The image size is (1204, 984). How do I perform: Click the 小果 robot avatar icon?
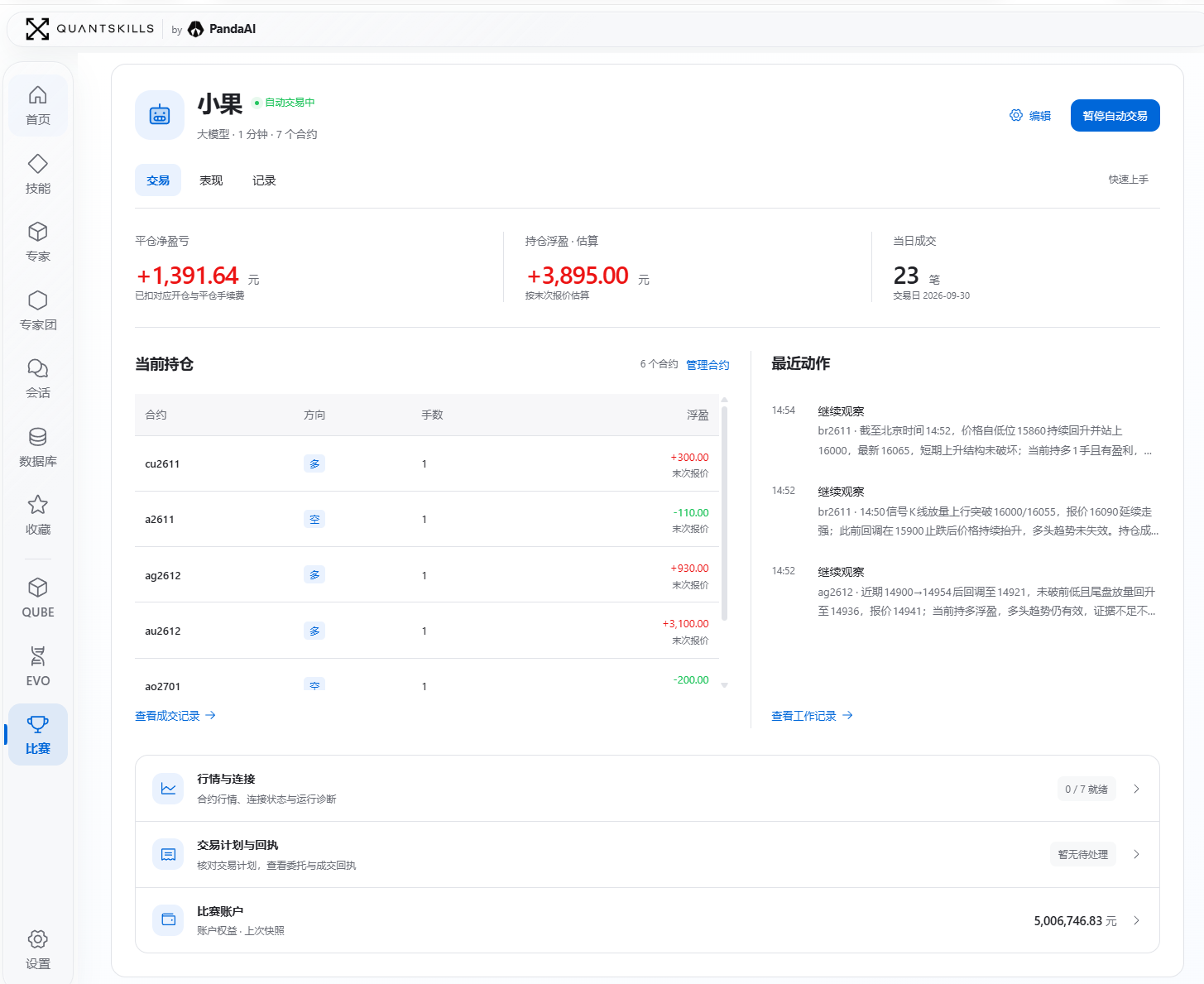(x=160, y=115)
